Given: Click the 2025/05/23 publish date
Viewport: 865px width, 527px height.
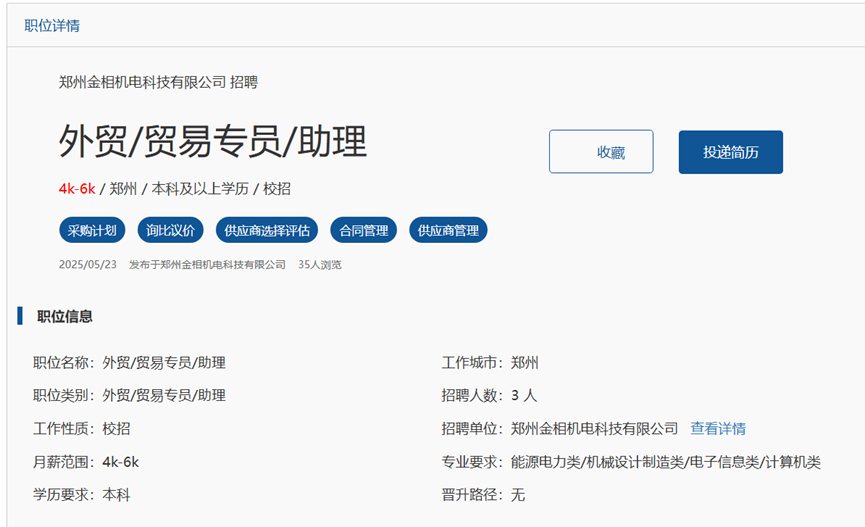Looking at the screenshot, I should pos(88,265).
